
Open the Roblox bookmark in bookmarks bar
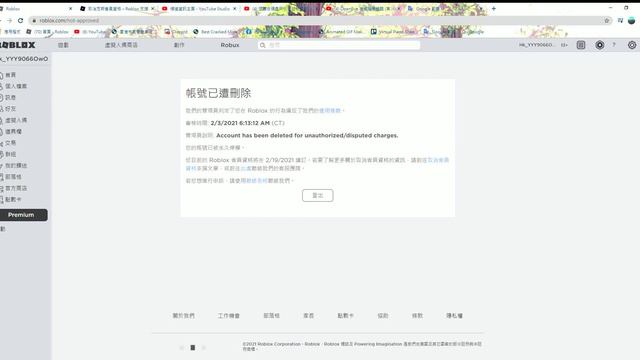pos(47,31)
